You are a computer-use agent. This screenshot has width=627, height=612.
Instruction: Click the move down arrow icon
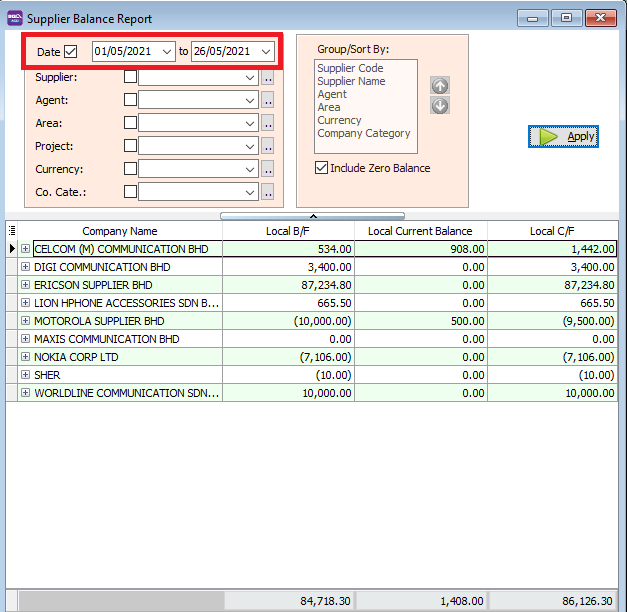[440, 105]
